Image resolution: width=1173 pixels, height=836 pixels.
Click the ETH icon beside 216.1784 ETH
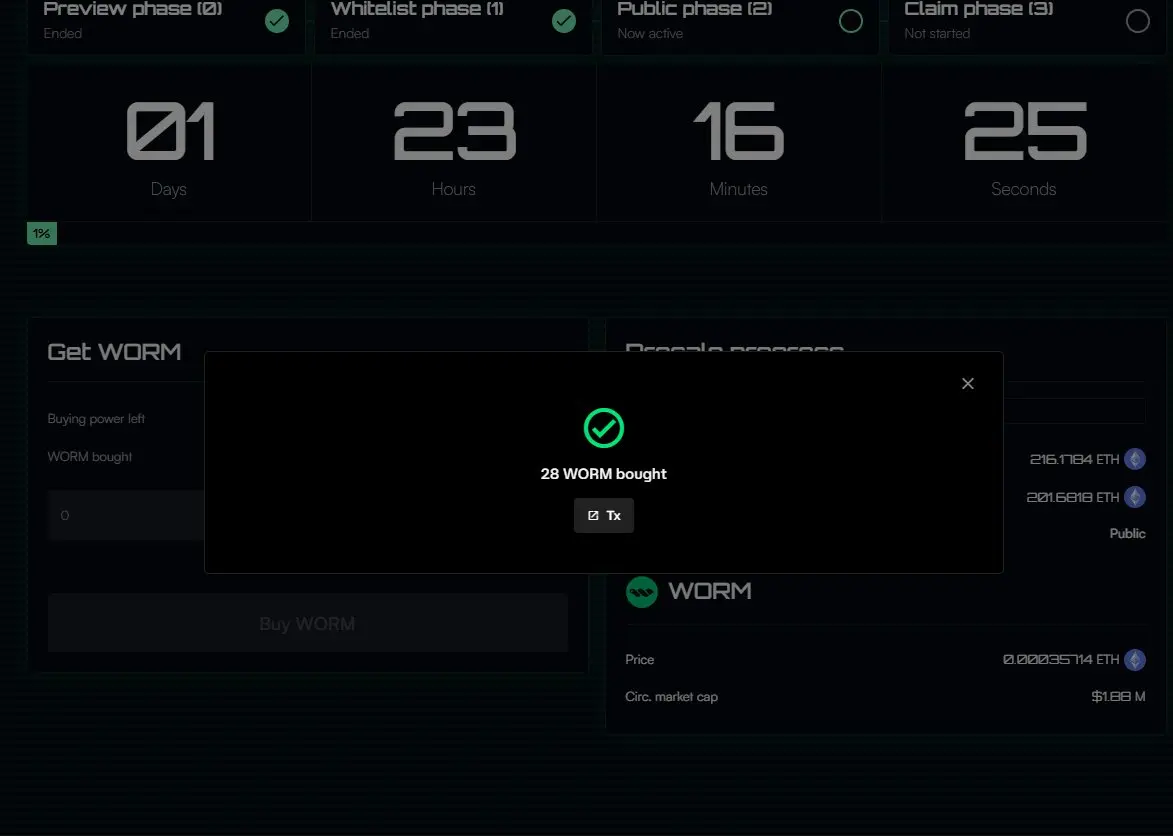pyautogui.click(x=1135, y=459)
